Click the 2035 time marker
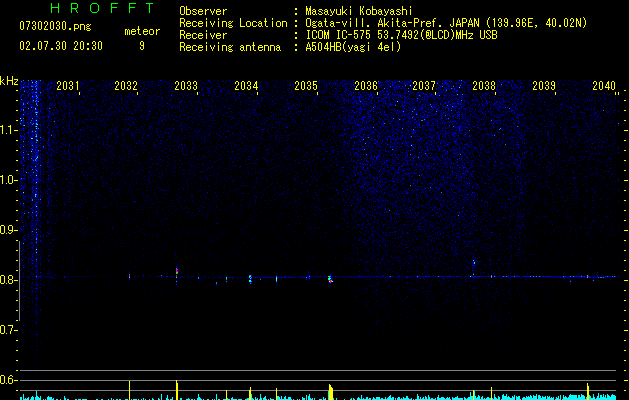 pyautogui.click(x=306, y=86)
